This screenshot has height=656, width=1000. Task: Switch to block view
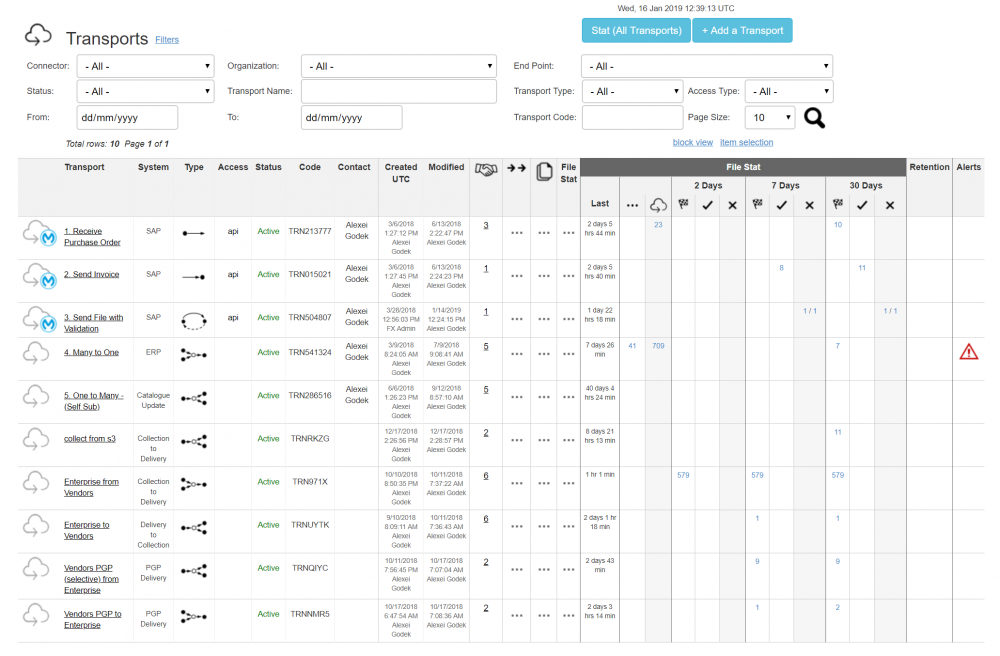click(x=693, y=143)
